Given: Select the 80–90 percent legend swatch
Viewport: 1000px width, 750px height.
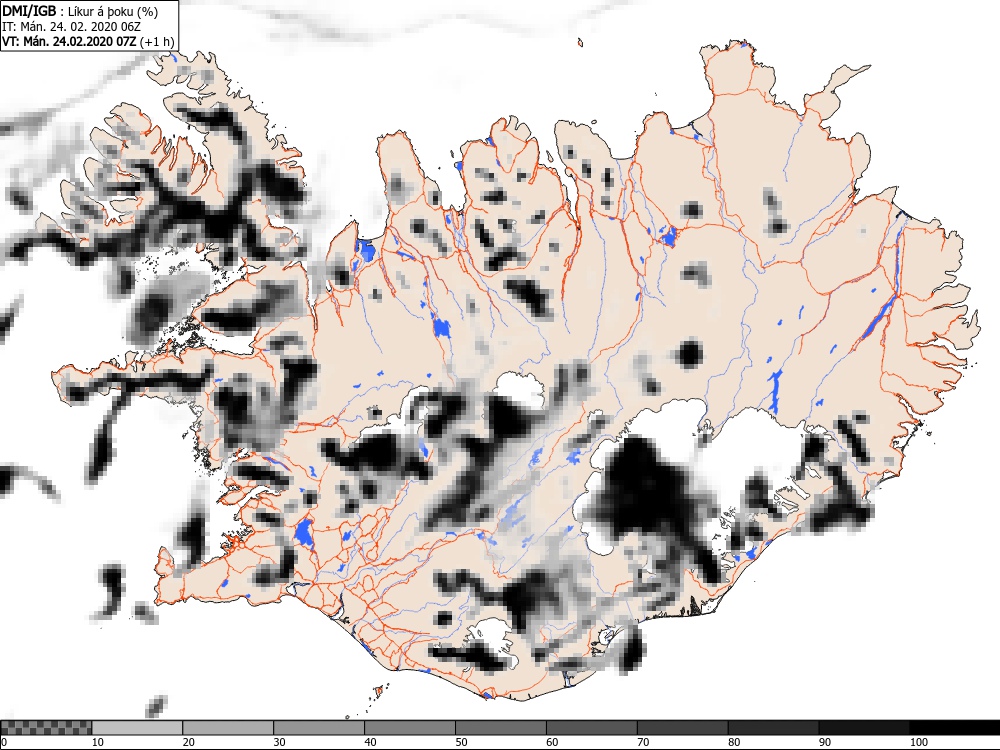Looking at the screenshot, I should (x=774, y=728).
